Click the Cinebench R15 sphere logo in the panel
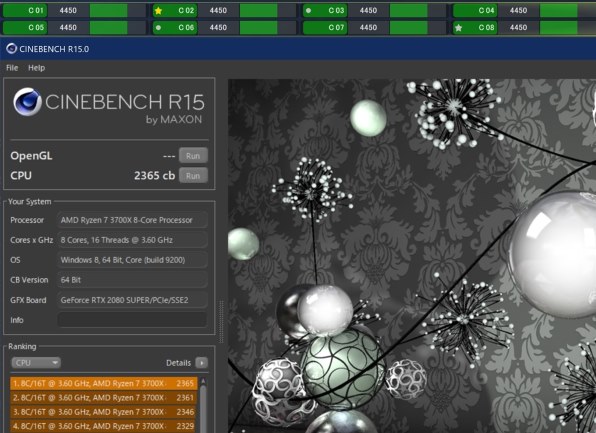The image size is (596, 433). 27,102
